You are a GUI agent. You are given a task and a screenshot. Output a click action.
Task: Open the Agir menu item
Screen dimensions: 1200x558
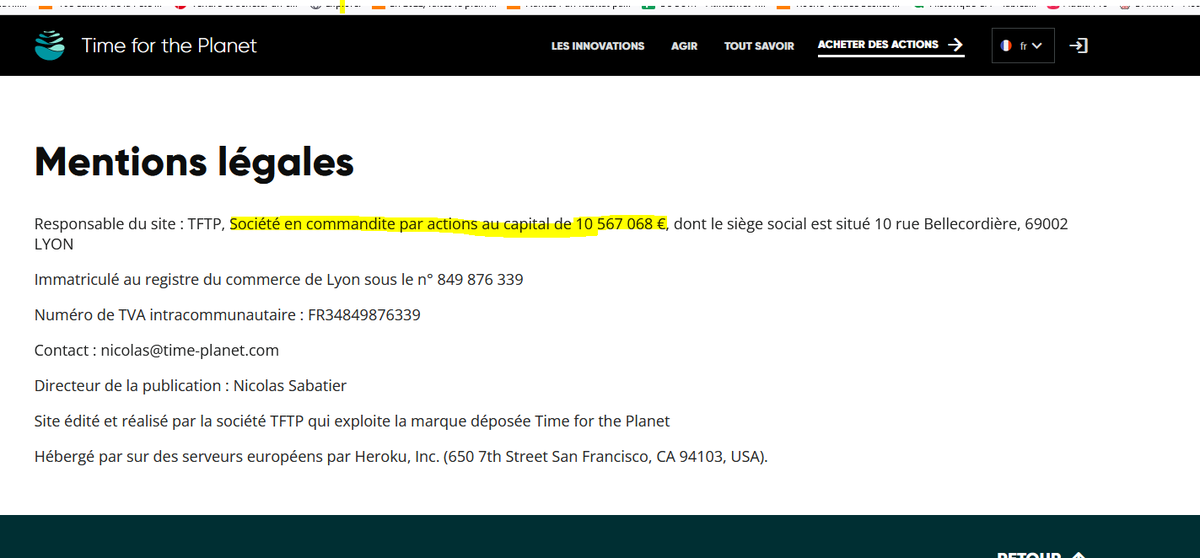[684, 46]
